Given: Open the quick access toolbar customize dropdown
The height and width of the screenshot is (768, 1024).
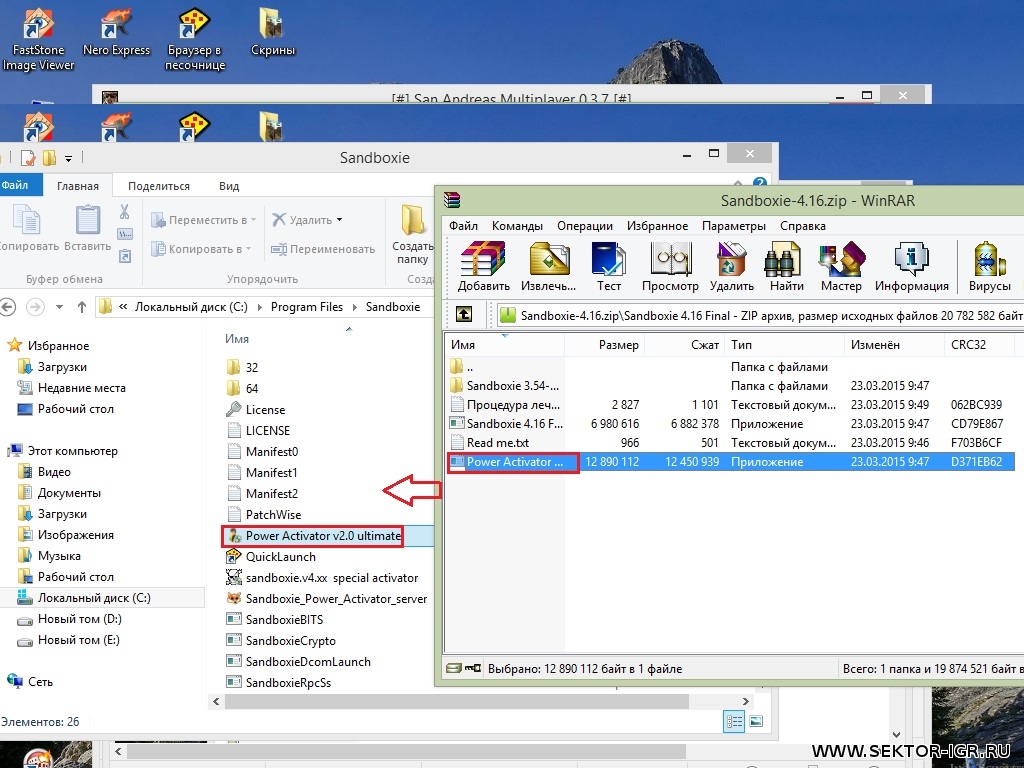Looking at the screenshot, I should 69,158.
